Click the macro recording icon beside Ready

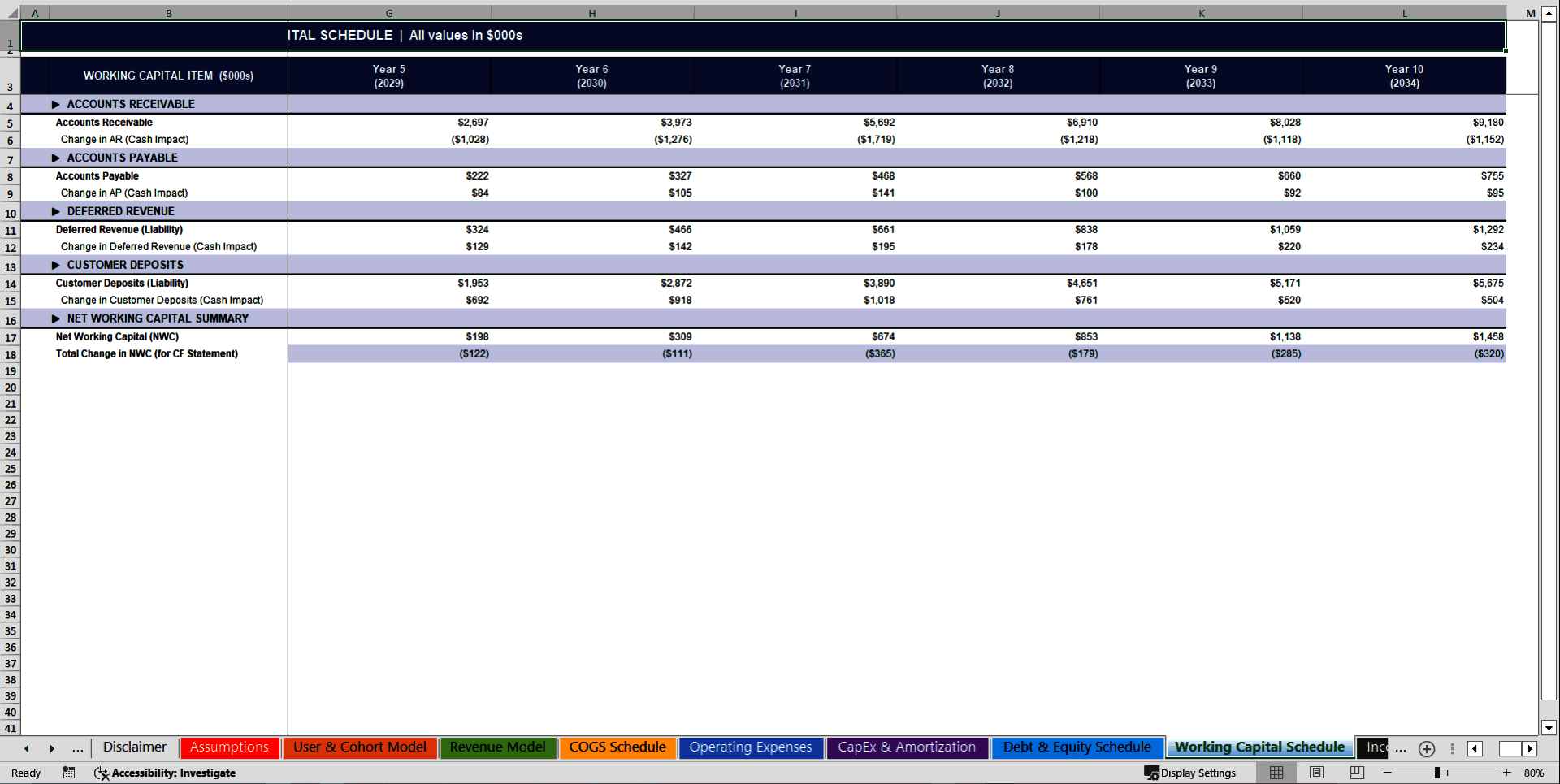(68, 773)
